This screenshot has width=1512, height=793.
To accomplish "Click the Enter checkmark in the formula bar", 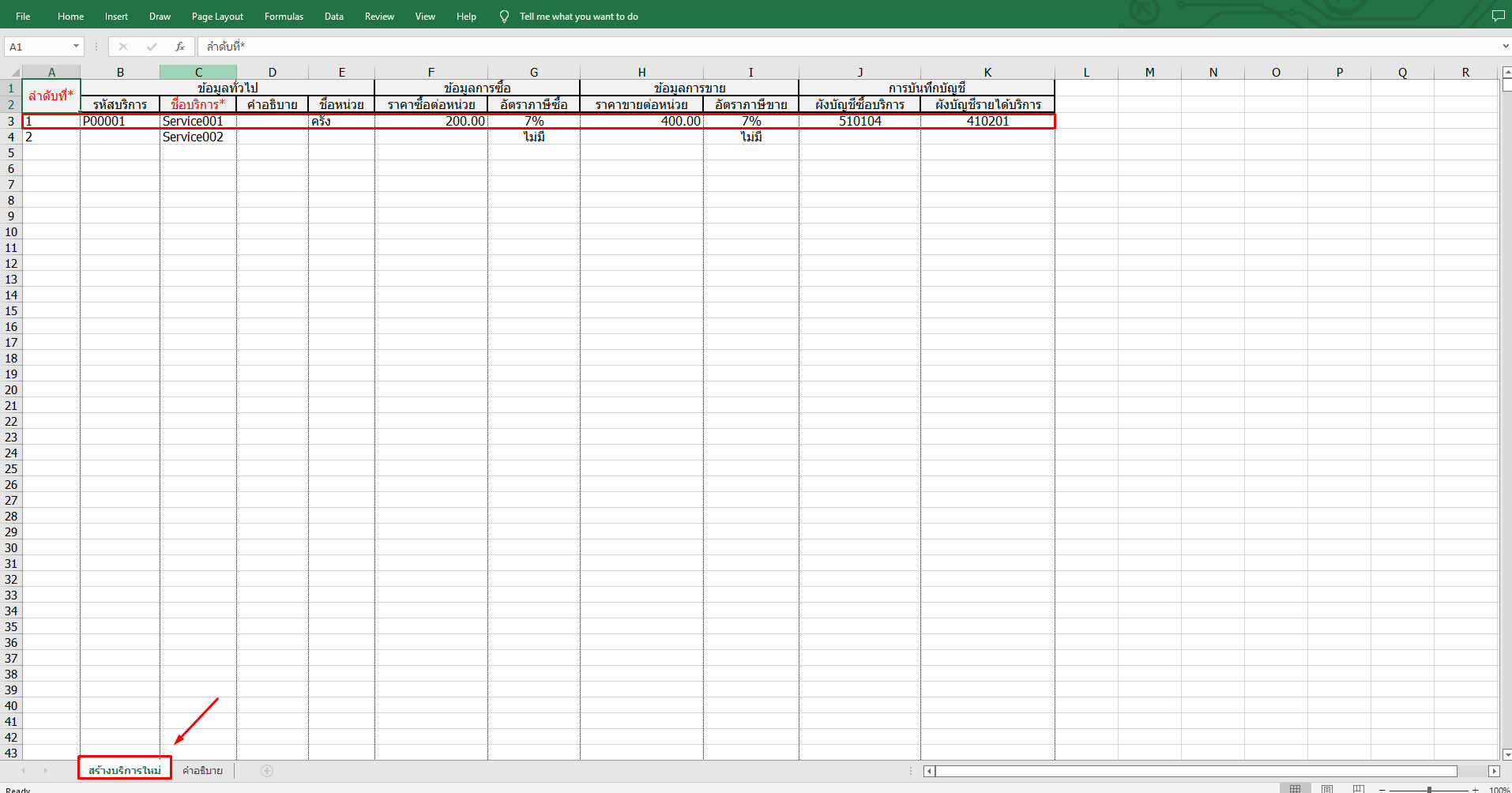I will click(x=152, y=47).
